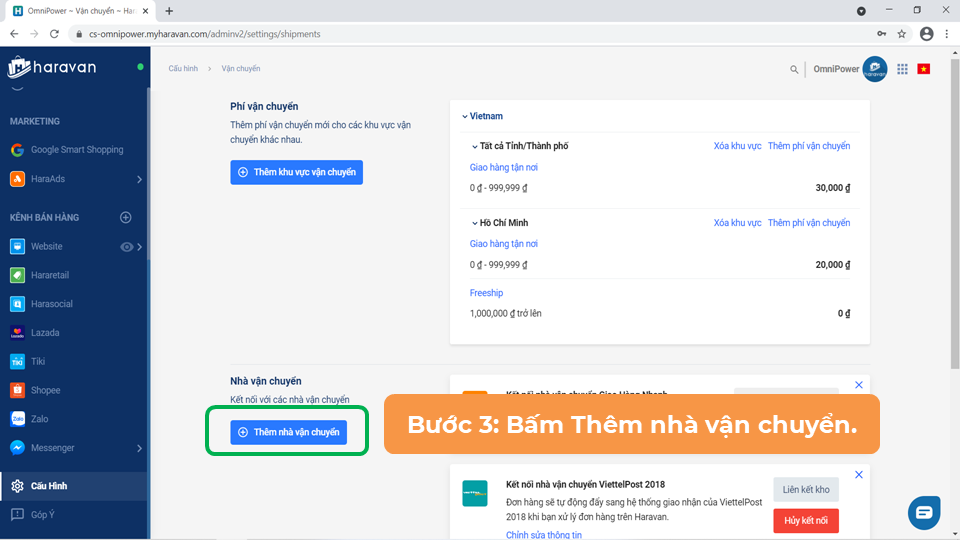Image resolution: width=960 pixels, height=540 pixels.
Task: Click Liên kết kho button
Action: [806, 490]
